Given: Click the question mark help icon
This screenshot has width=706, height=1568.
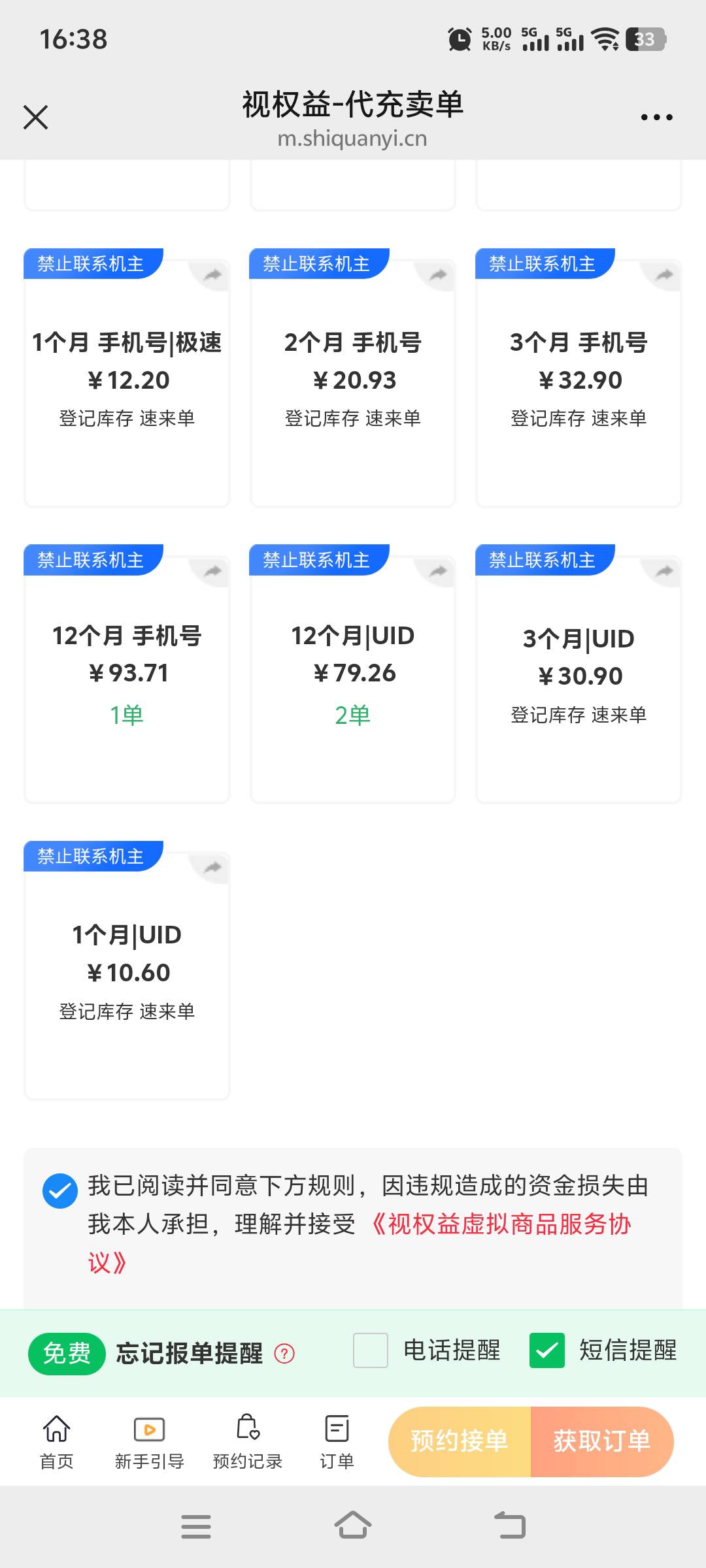Looking at the screenshot, I should point(284,1353).
